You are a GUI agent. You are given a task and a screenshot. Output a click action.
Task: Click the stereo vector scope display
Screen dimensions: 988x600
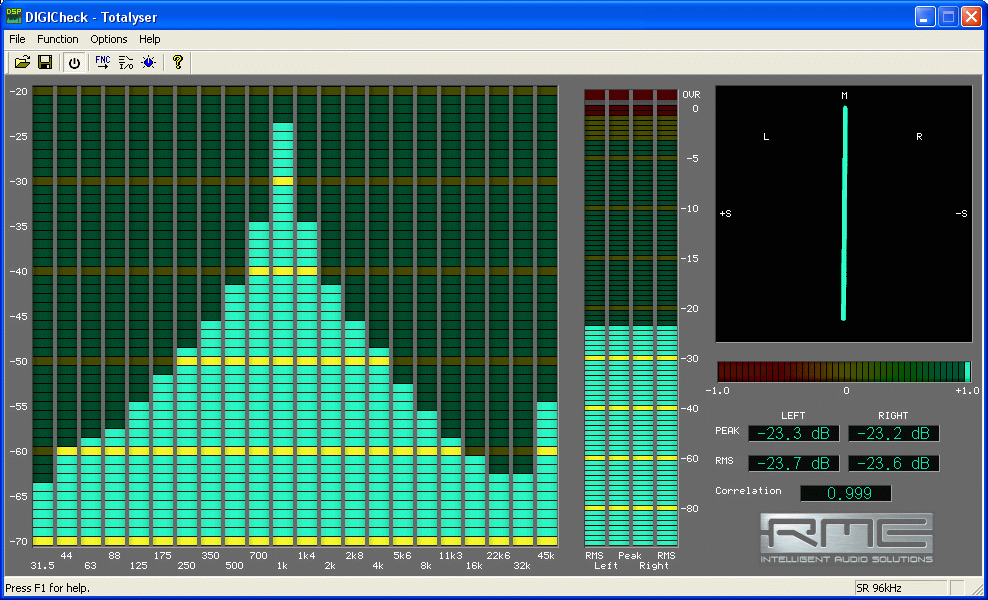tap(844, 214)
